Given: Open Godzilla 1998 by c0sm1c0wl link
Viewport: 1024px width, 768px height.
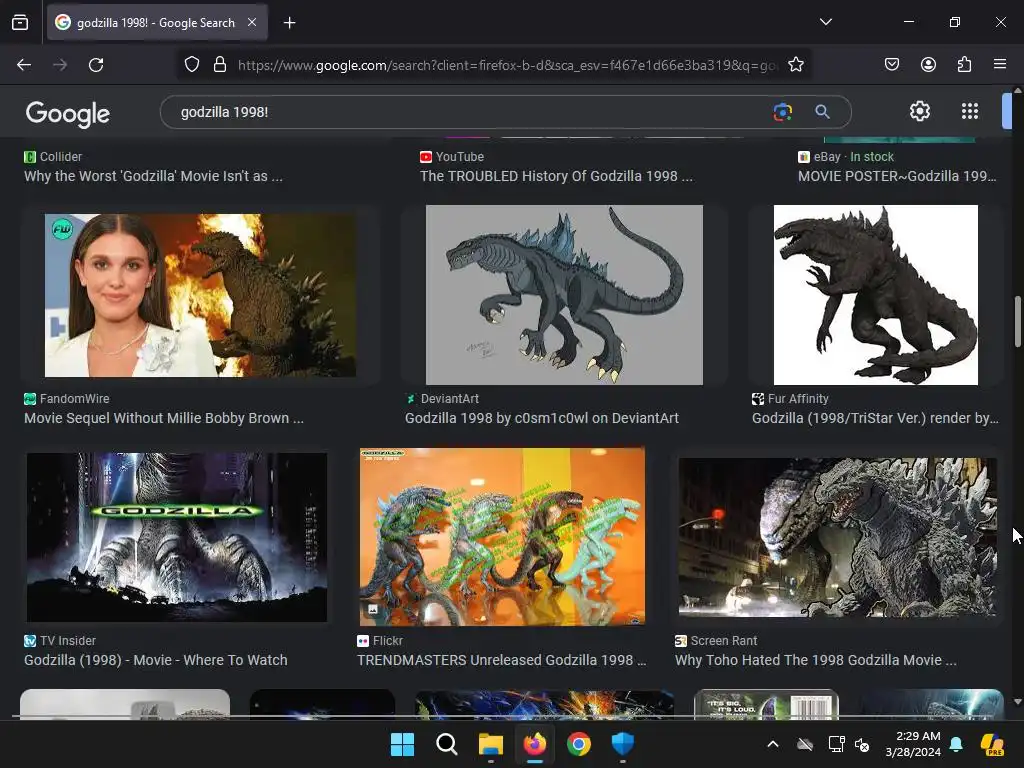Looking at the screenshot, I should point(542,418).
